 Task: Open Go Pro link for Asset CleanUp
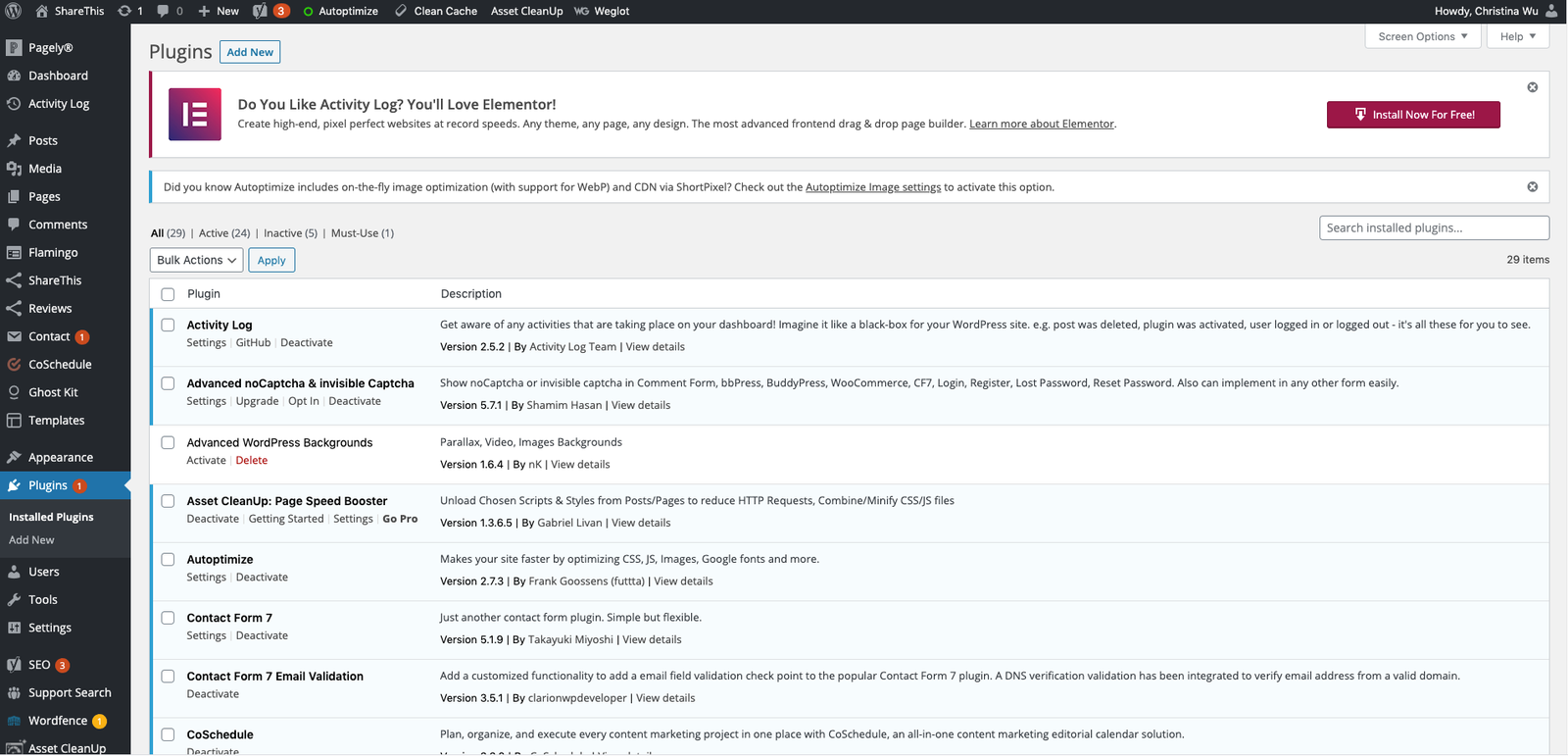click(400, 519)
